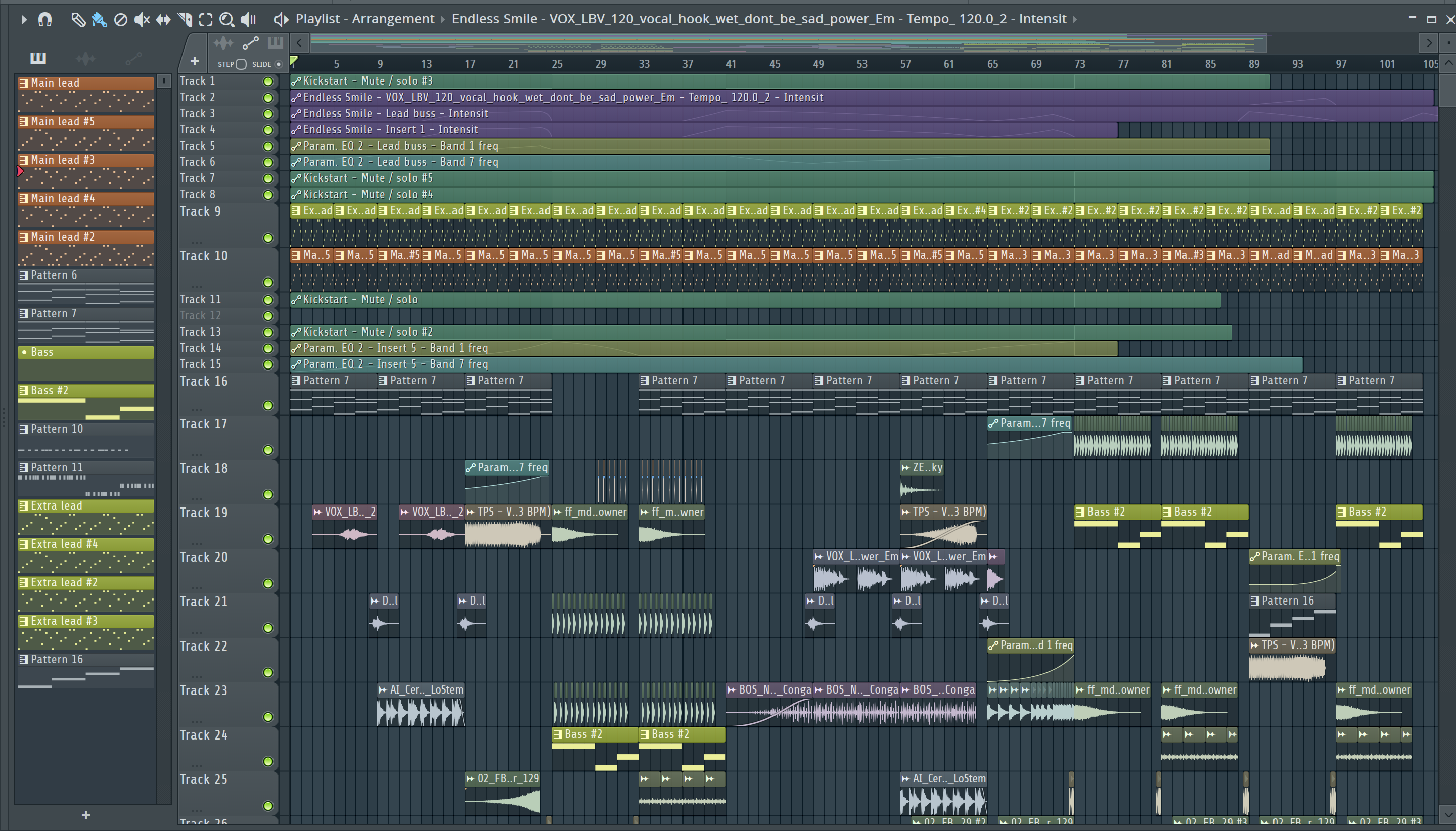Toggle mute for Track 24
The width and height of the screenshot is (1456, 831).
click(x=267, y=761)
